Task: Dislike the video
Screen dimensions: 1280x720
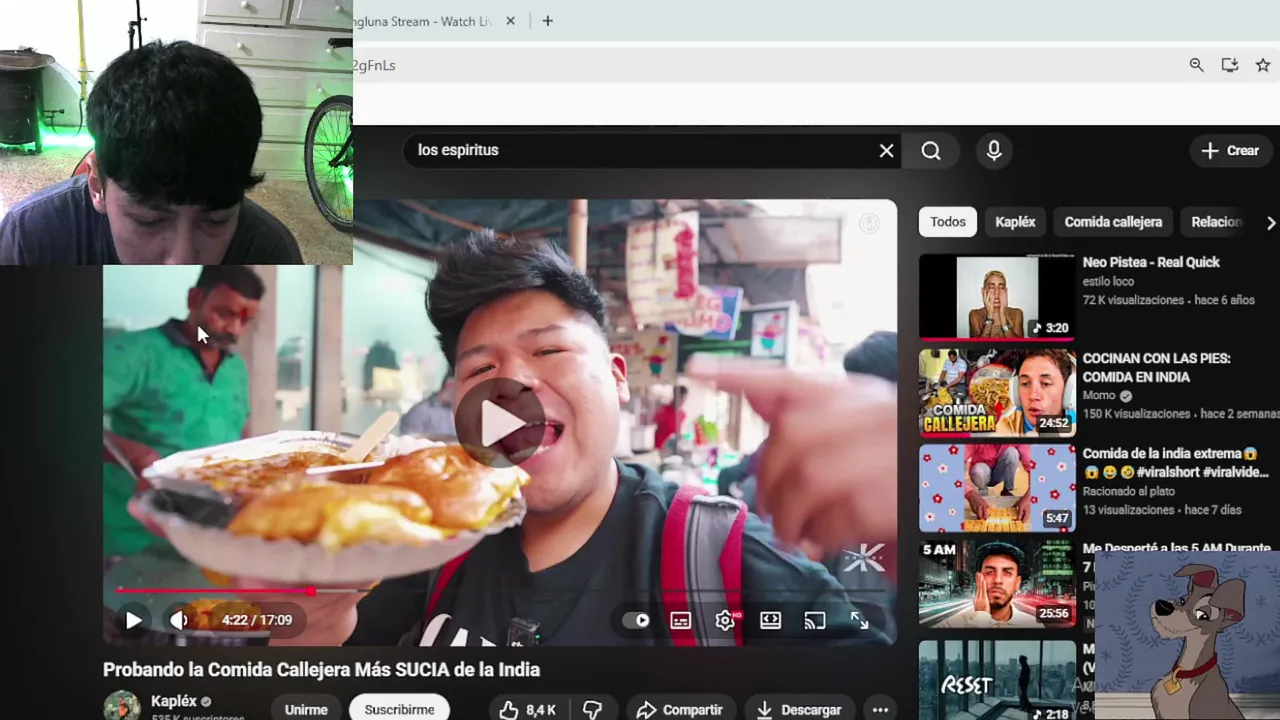Action: pos(592,709)
